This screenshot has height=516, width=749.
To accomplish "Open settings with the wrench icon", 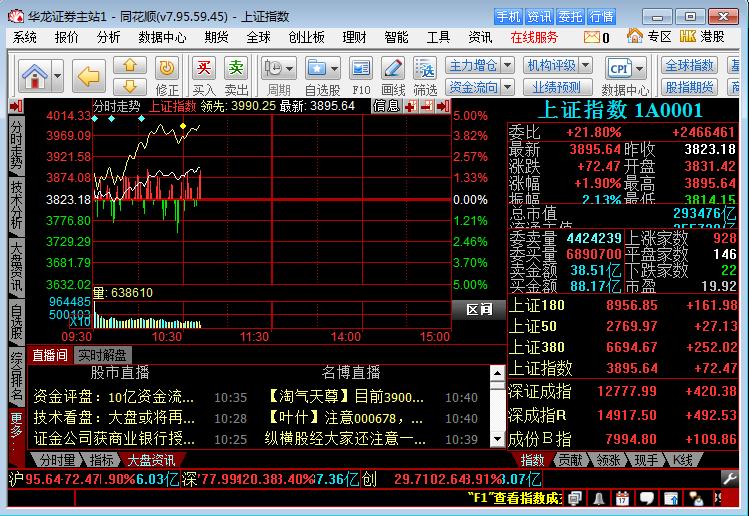I will point(730,478).
